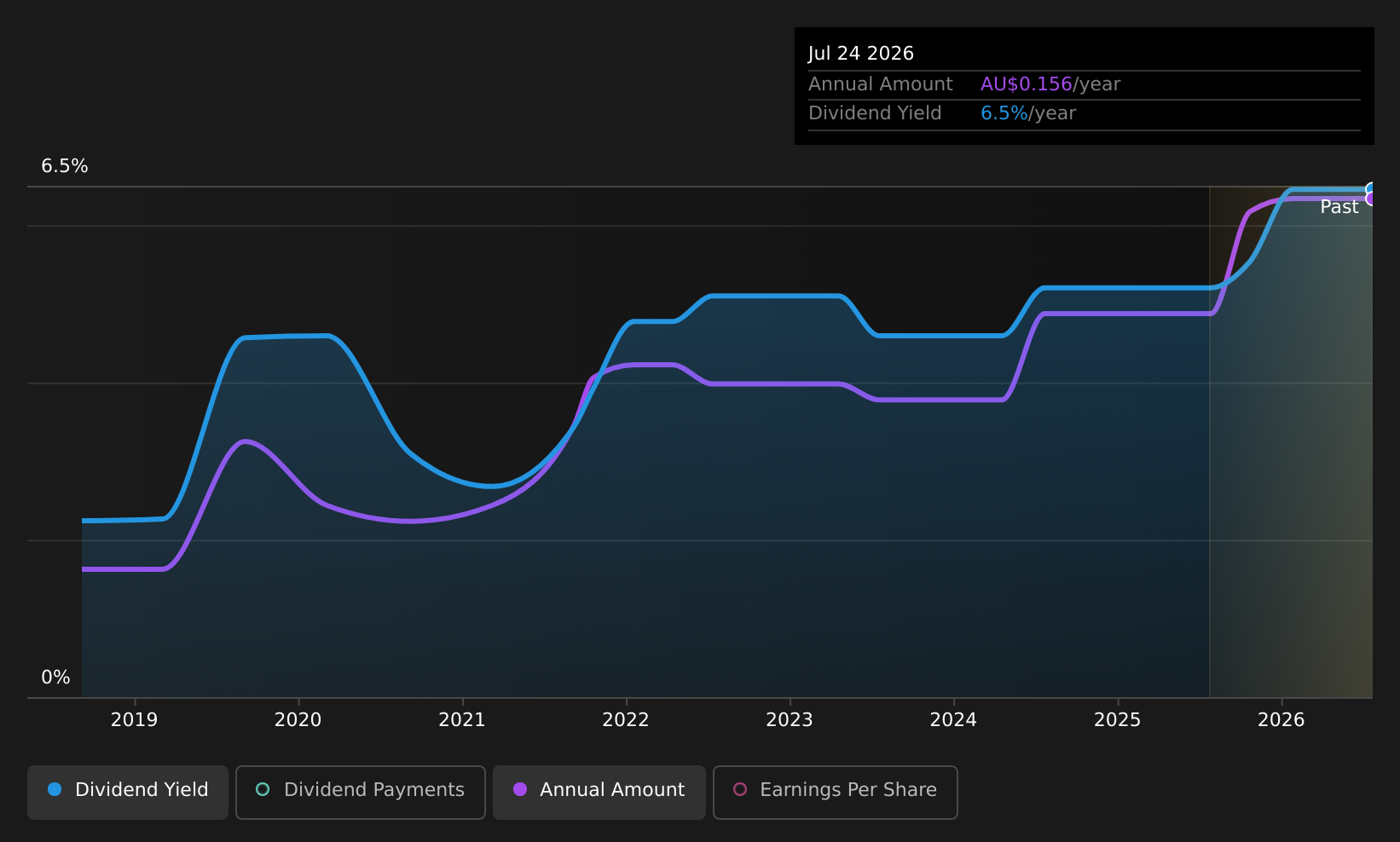Click the 2021 x-axis label
This screenshot has width=1400, height=842.
pyautogui.click(x=462, y=720)
